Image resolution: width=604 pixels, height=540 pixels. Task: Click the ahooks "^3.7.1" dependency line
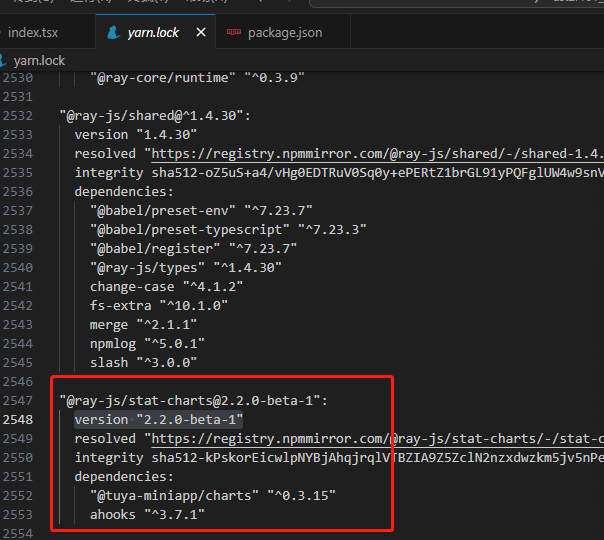[x=143, y=514]
